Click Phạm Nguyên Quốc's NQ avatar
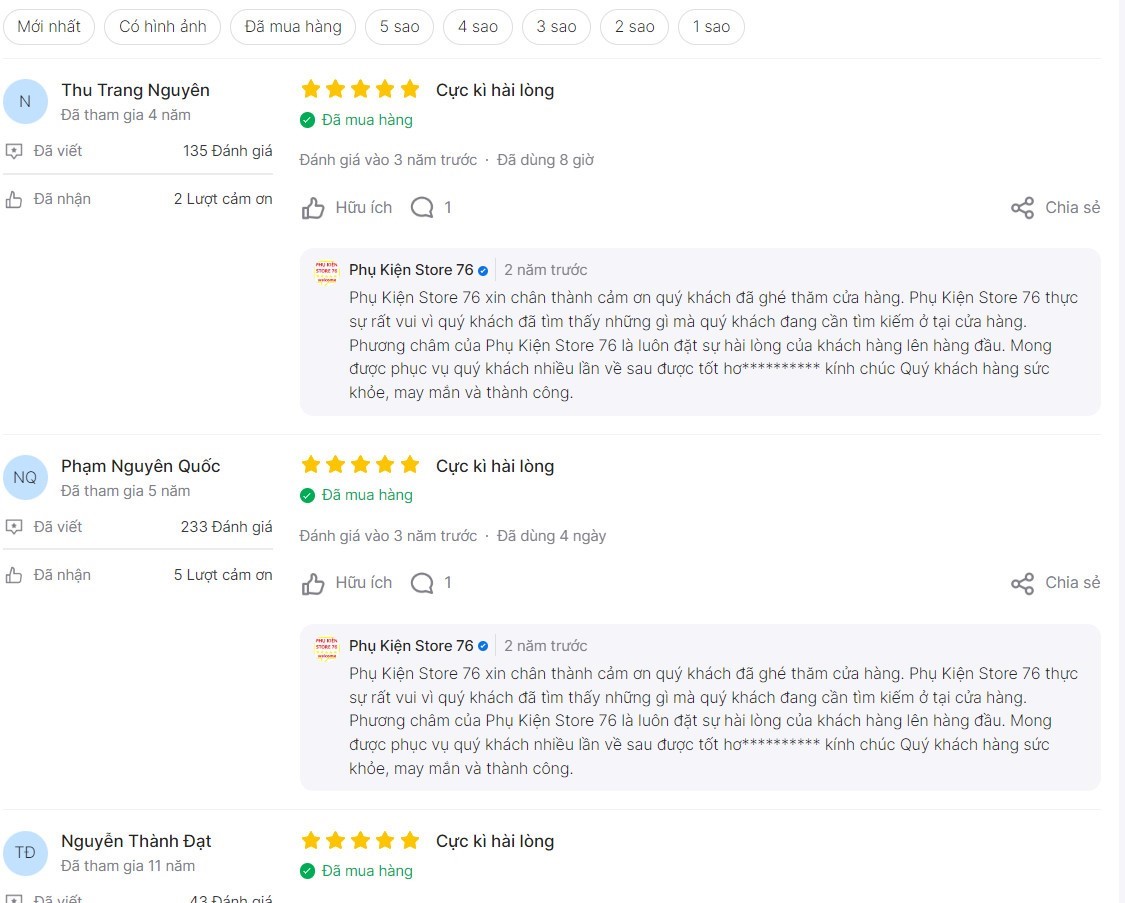The image size is (1125, 903). [26, 477]
